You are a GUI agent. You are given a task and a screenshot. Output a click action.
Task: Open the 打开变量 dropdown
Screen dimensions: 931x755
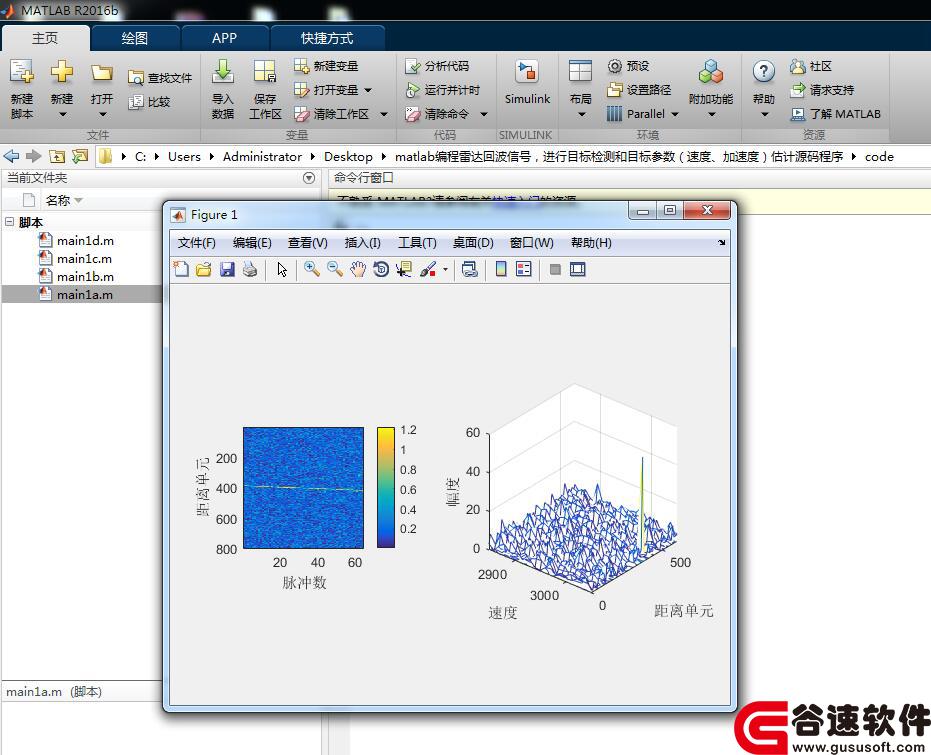pyautogui.click(x=368, y=90)
